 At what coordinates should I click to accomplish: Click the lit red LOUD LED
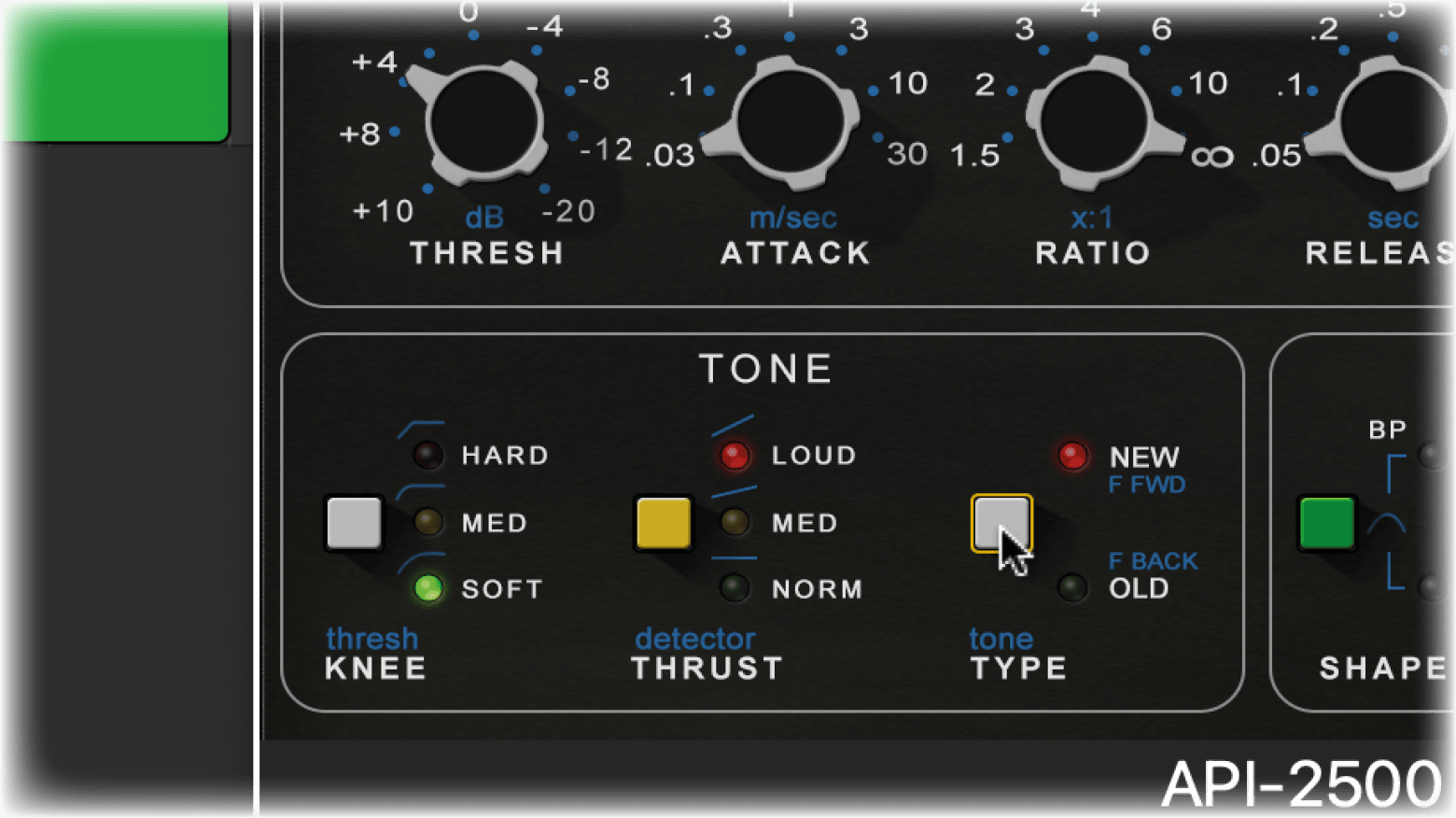pyautogui.click(x=735, y=455)
